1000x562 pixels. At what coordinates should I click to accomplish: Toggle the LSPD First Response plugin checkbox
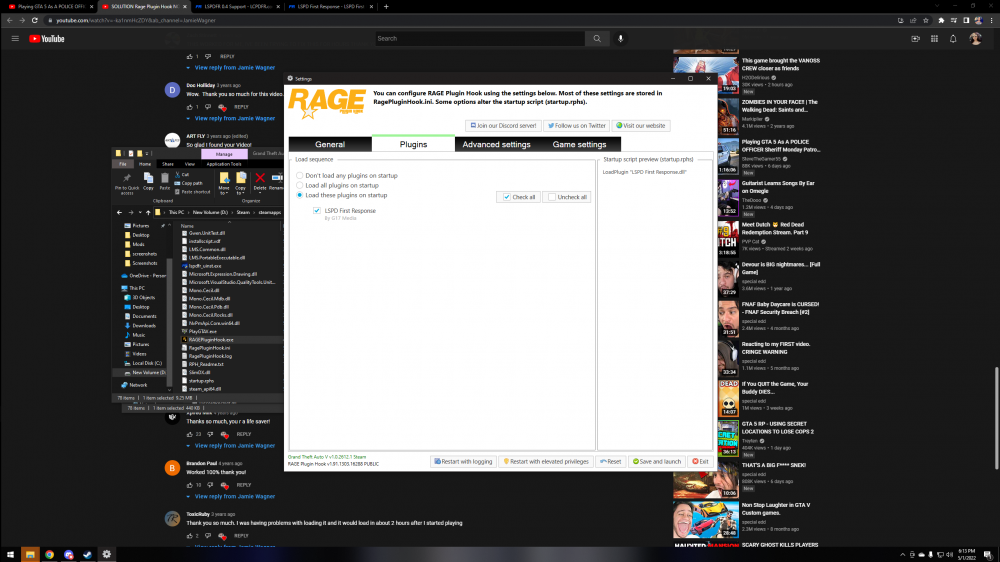tap(317, 211)
